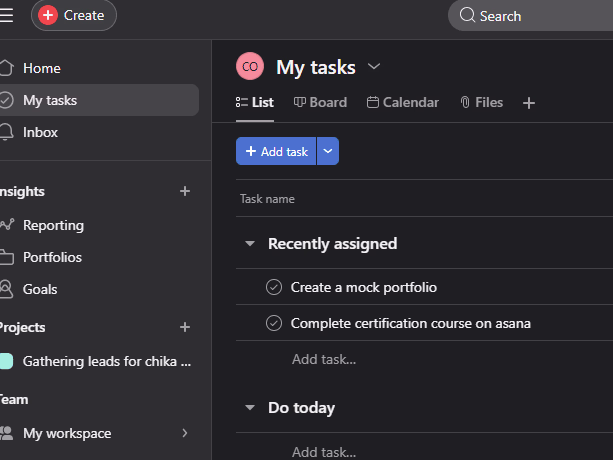
Task: Open the dropdown arrow beside Add task
Action: tap(328, 151)
